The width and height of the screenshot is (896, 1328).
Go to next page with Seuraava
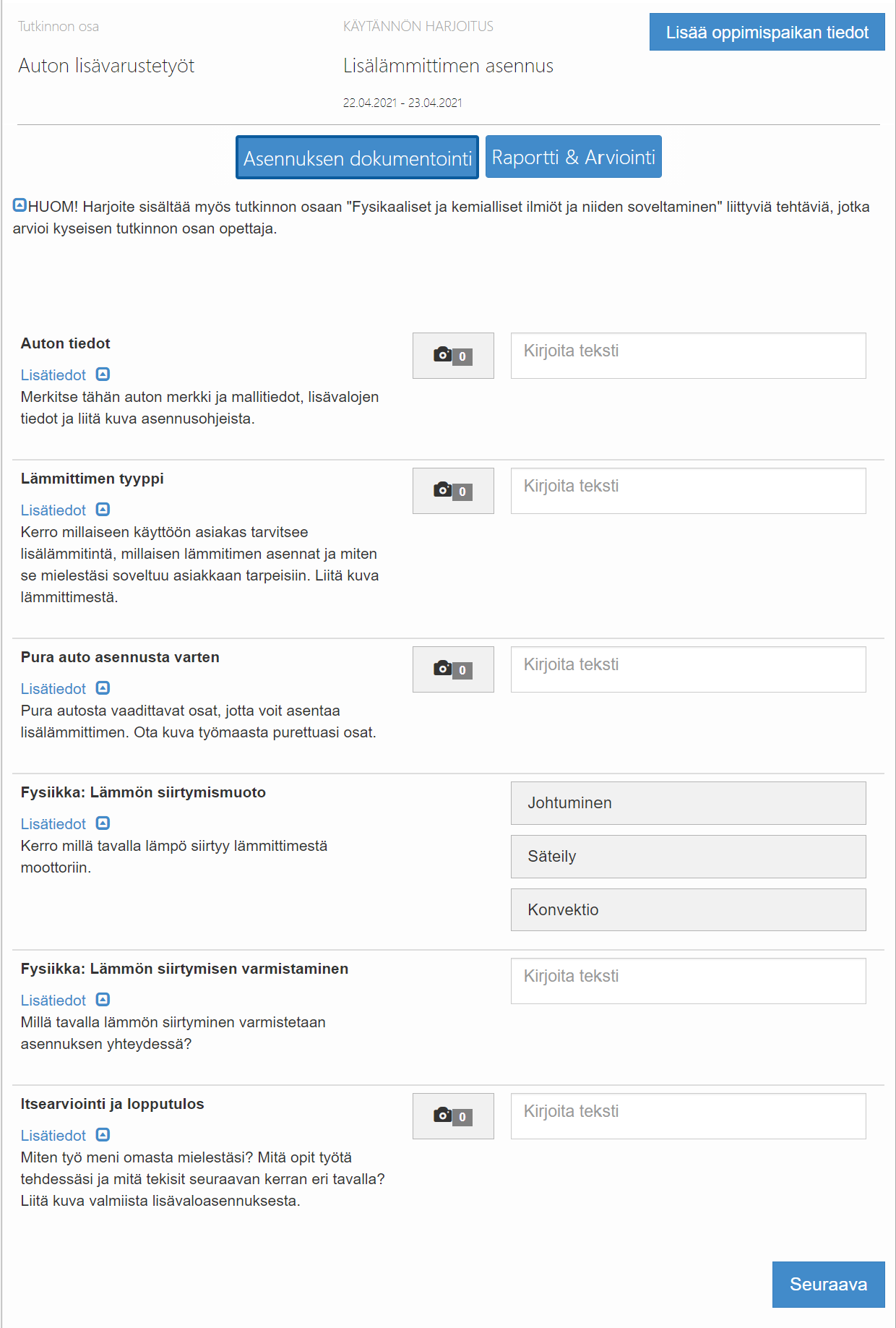828,1285
